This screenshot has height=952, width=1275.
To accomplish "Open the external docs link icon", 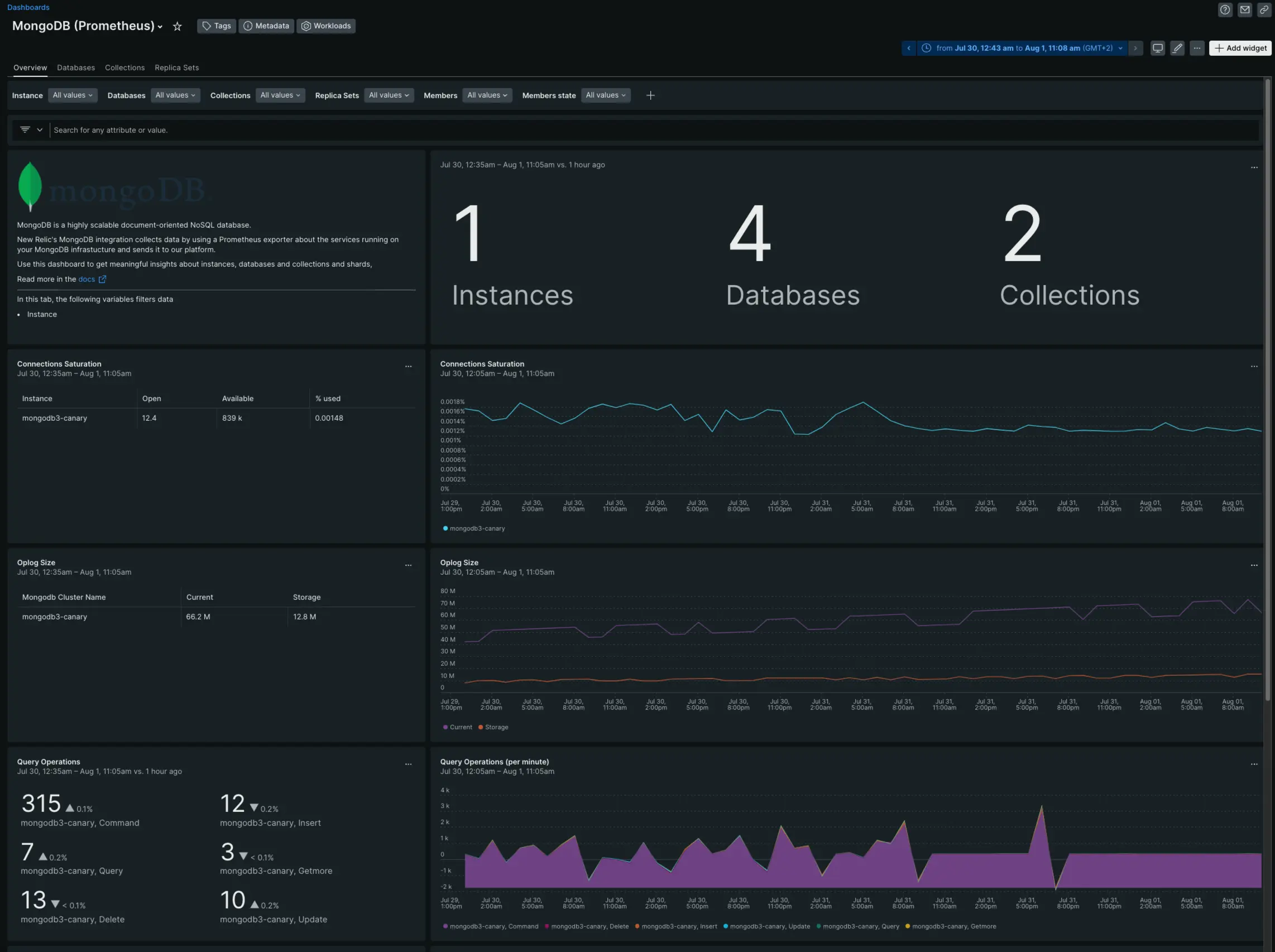I will pos(102,280).
